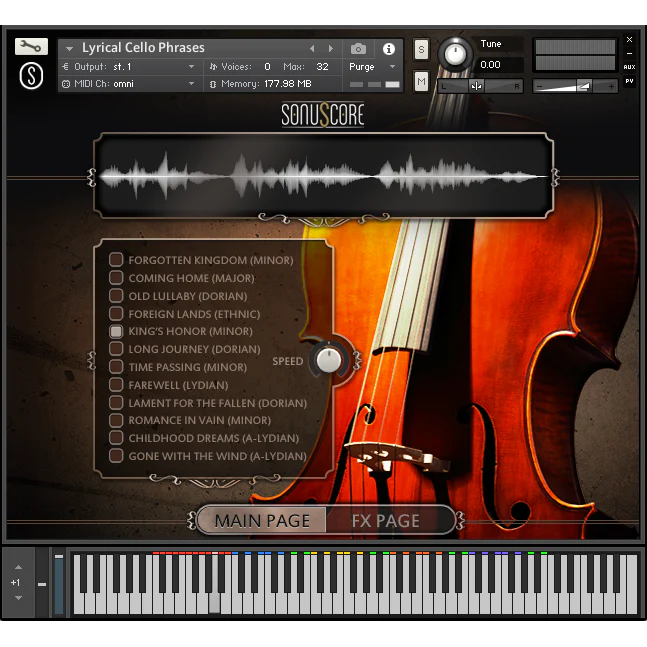Click the AUX button in the header
The height and width of the screenshot is (647, 647).
click(x=629, y=67)
